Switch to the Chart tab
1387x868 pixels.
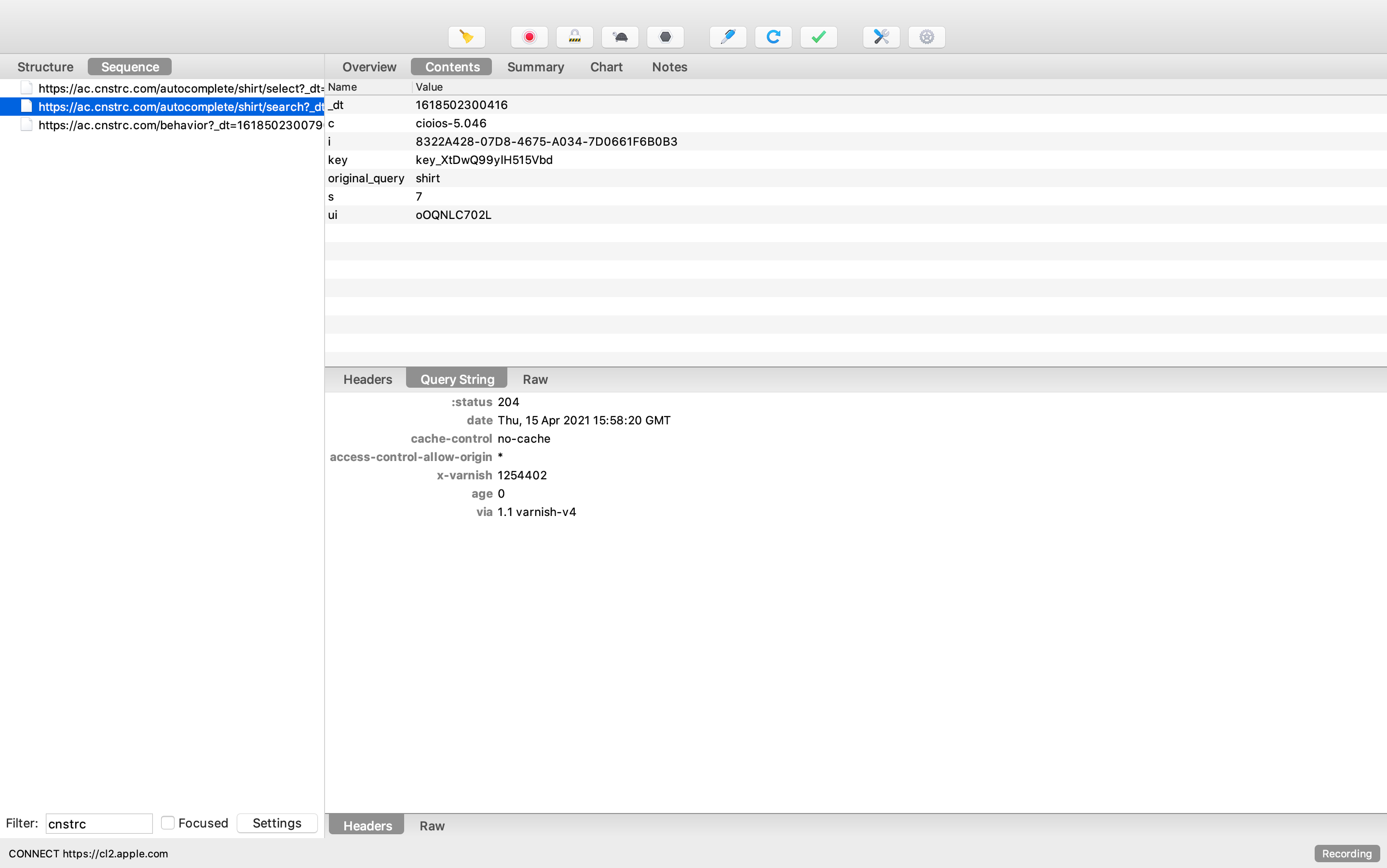[606, 67]
